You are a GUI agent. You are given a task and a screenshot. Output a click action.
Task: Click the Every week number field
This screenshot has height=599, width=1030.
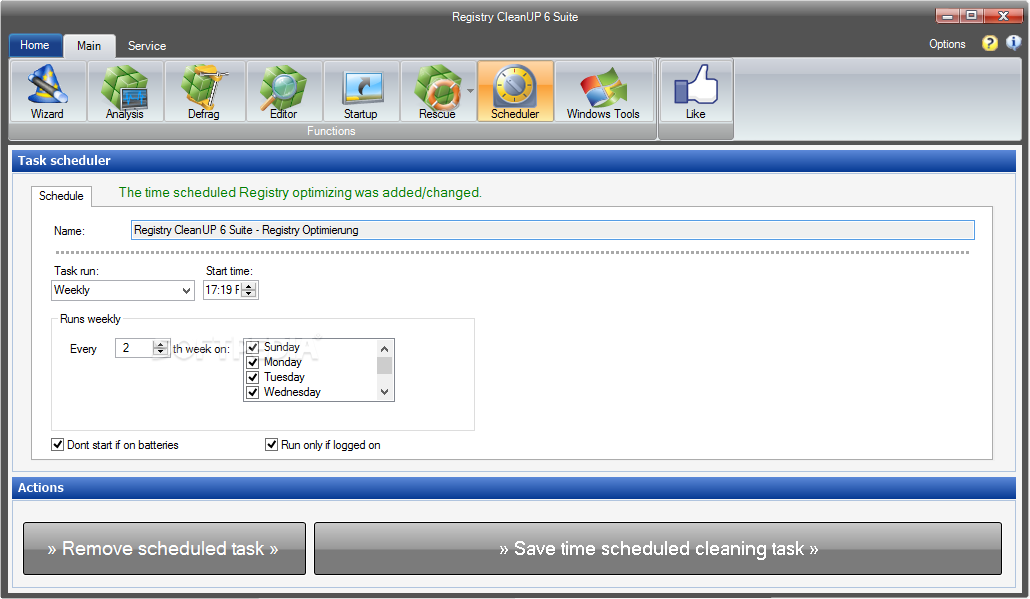134,348
